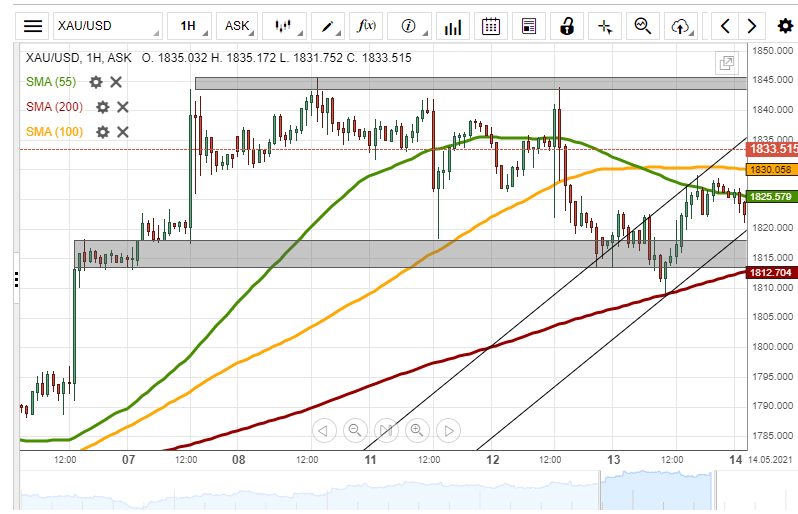The width and height of the screenshot is (798, 514).
Task: Detach chart using the pop-out icon
Action: coord(727,64)
